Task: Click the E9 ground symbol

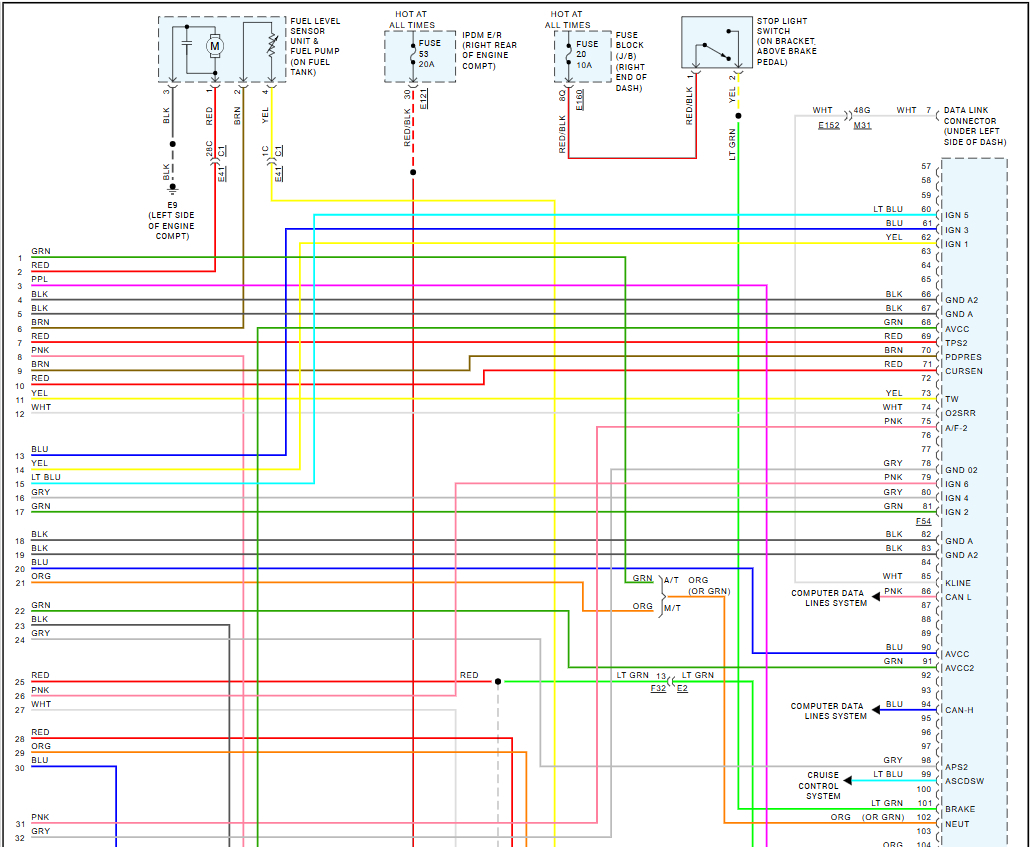Action: click(173, 188)
